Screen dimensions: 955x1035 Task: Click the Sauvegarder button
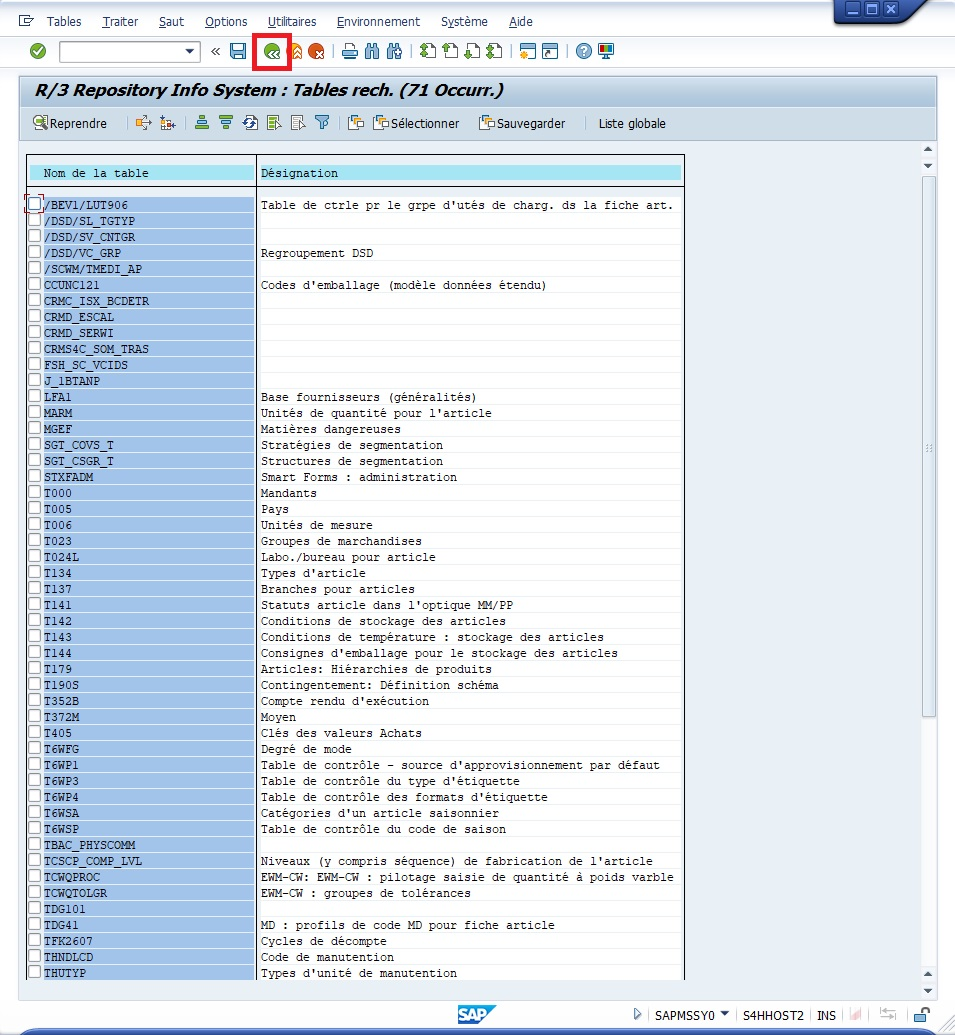522,123
